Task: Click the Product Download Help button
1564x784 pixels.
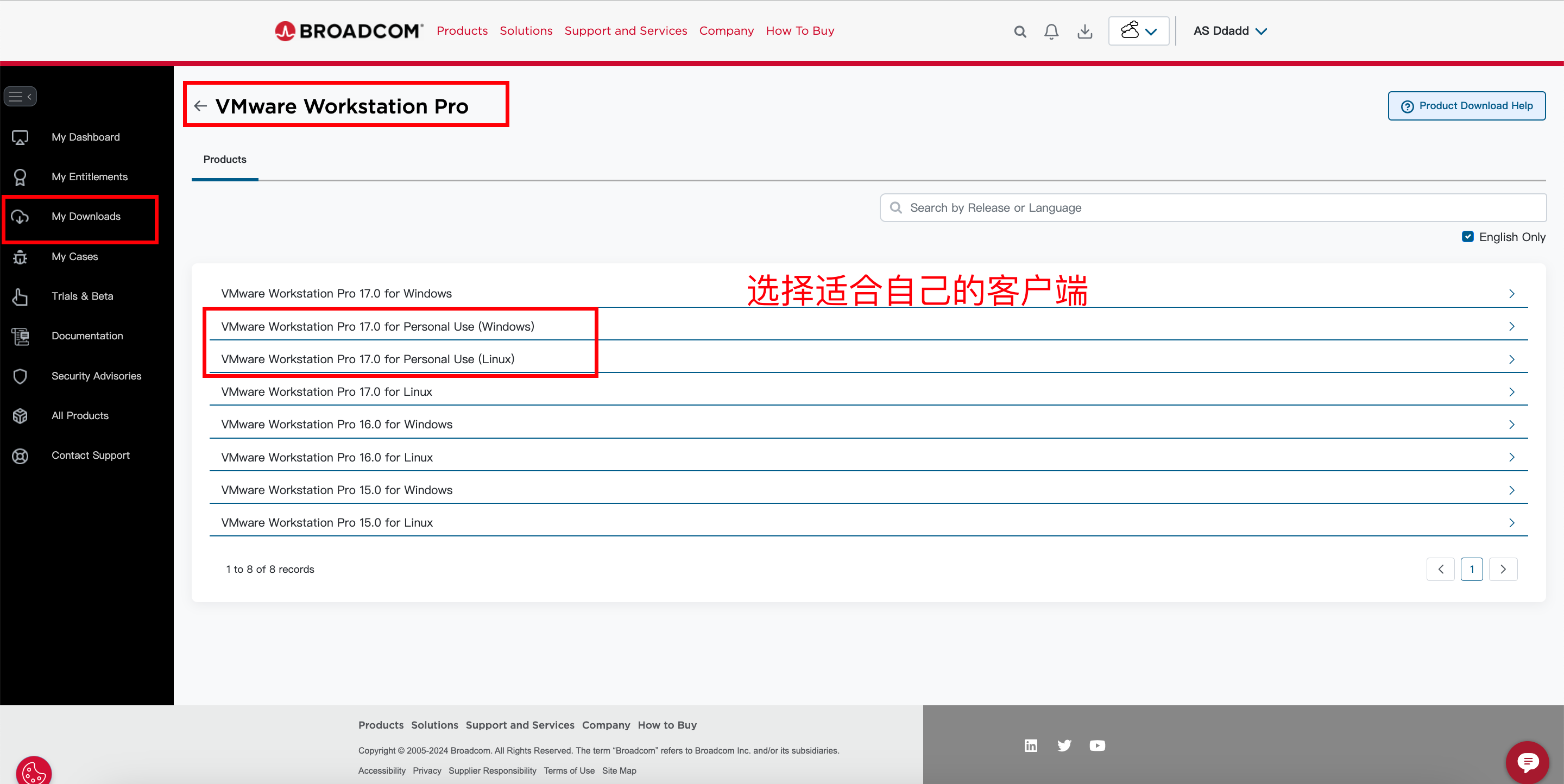Action: click(1466, 105)
